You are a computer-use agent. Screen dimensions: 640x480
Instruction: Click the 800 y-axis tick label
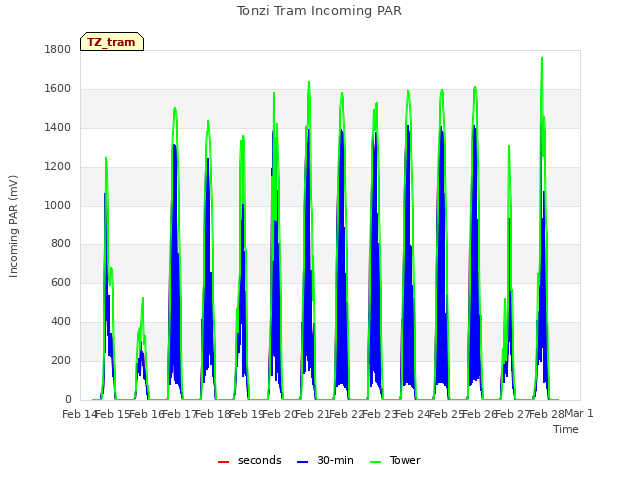61,244
